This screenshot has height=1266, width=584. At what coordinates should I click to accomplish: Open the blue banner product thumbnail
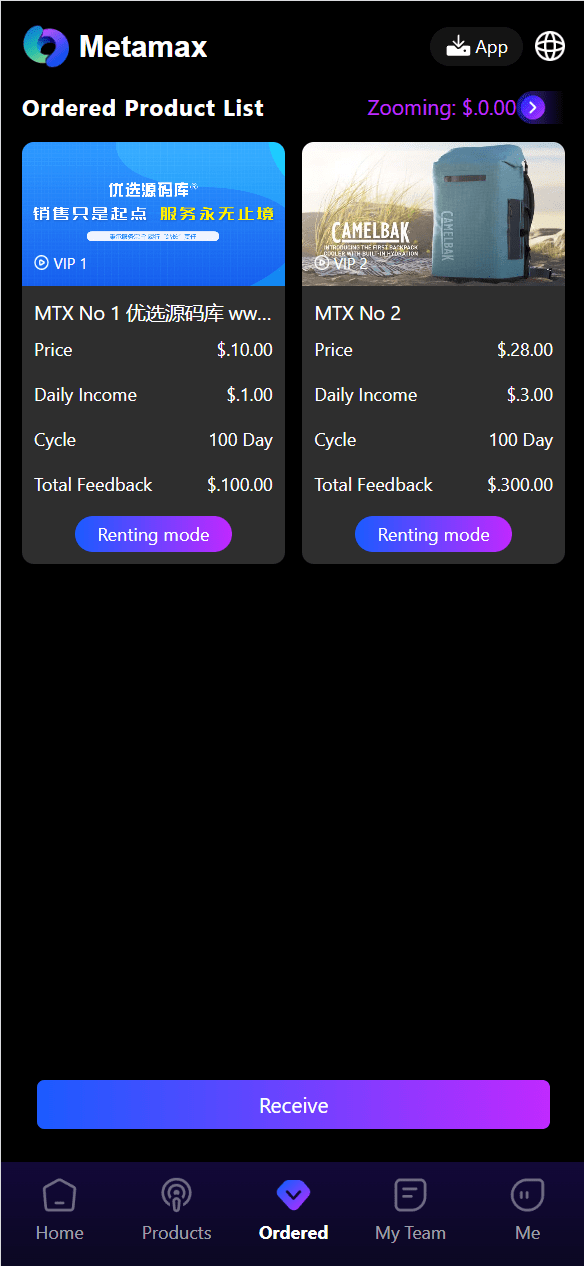[x=153, y=214]
